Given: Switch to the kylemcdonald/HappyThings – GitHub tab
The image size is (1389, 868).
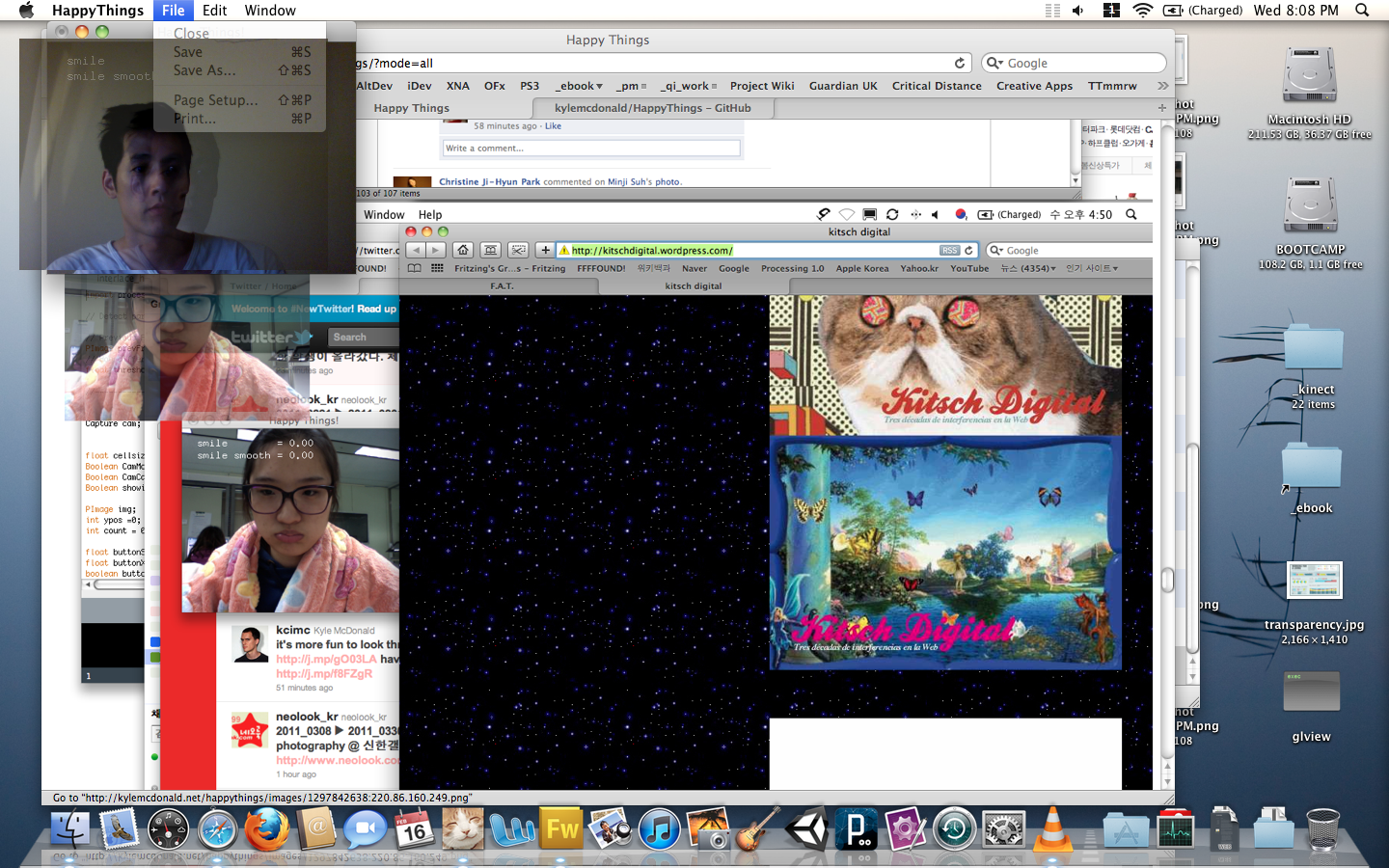Looking at the screenshot, I should click(652, 108).
